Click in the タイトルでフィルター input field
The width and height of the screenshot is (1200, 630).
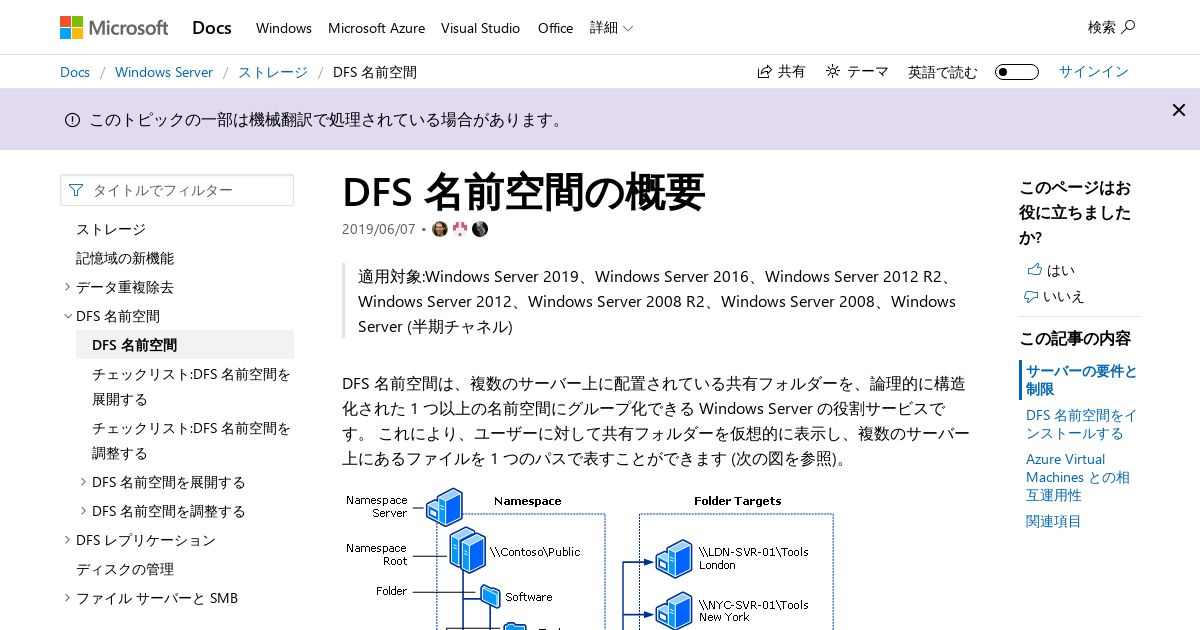coord(177,190)
